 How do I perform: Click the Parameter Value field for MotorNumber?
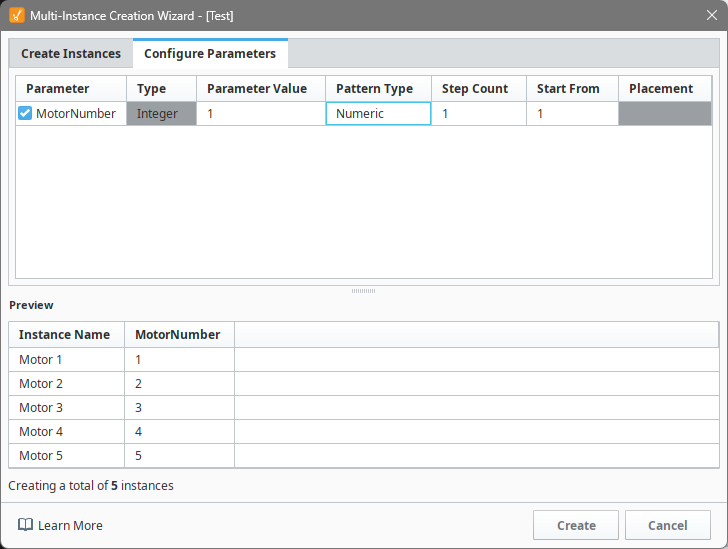pos(260,114)
